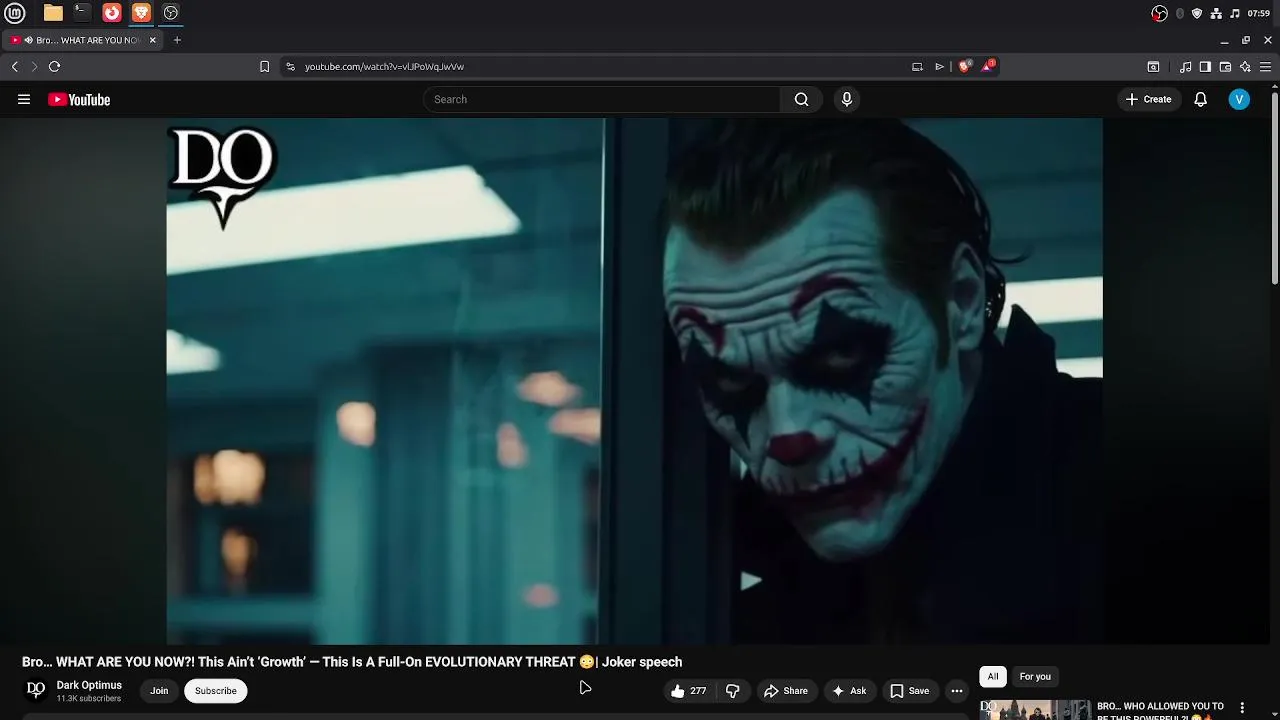Select the For you filter chip
This screenshot has height=720, width=1280.
tap(1035, 677)
